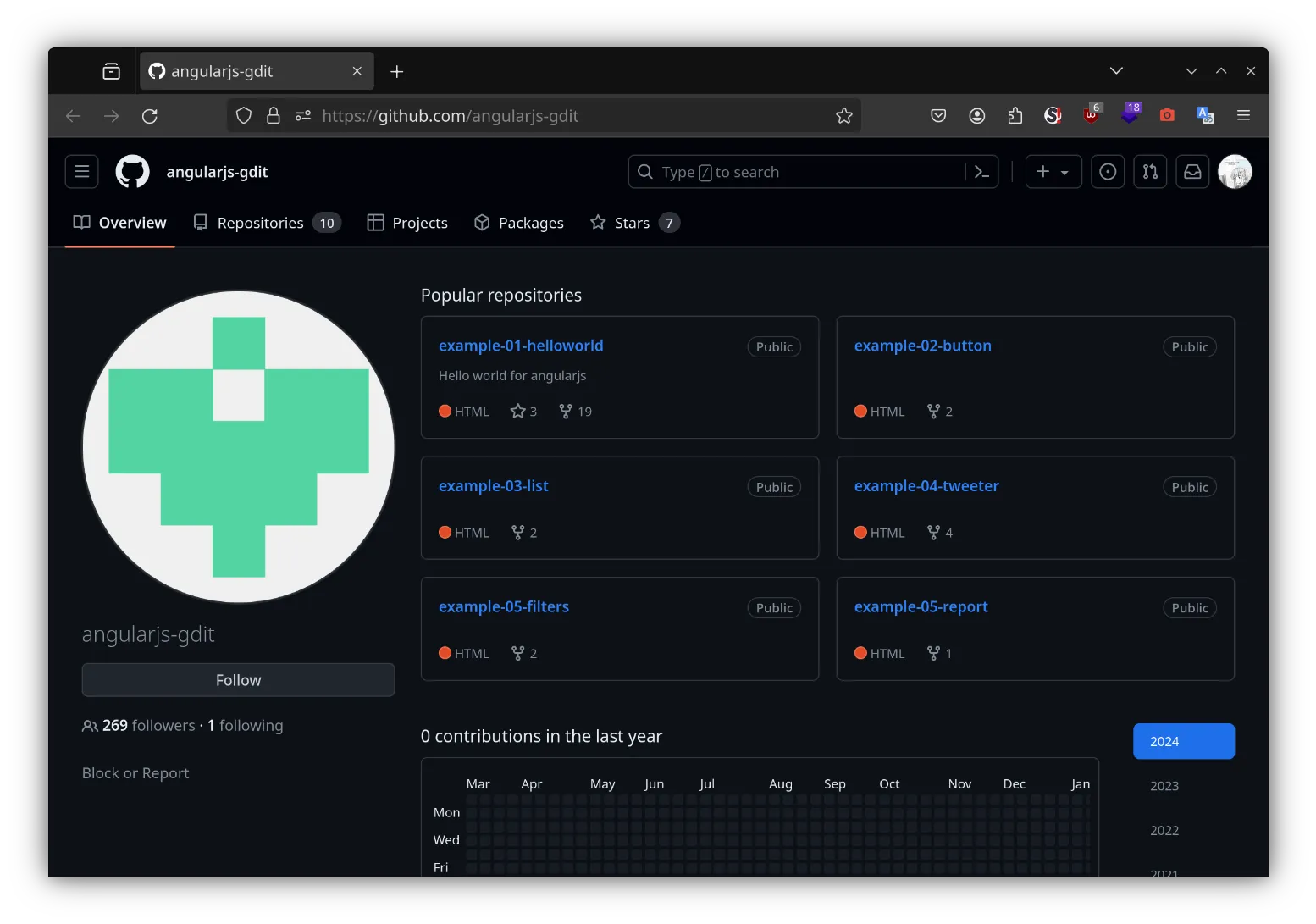Click the forks count on example-02-button
The image size is (1316, 924).
click(940, 412)
